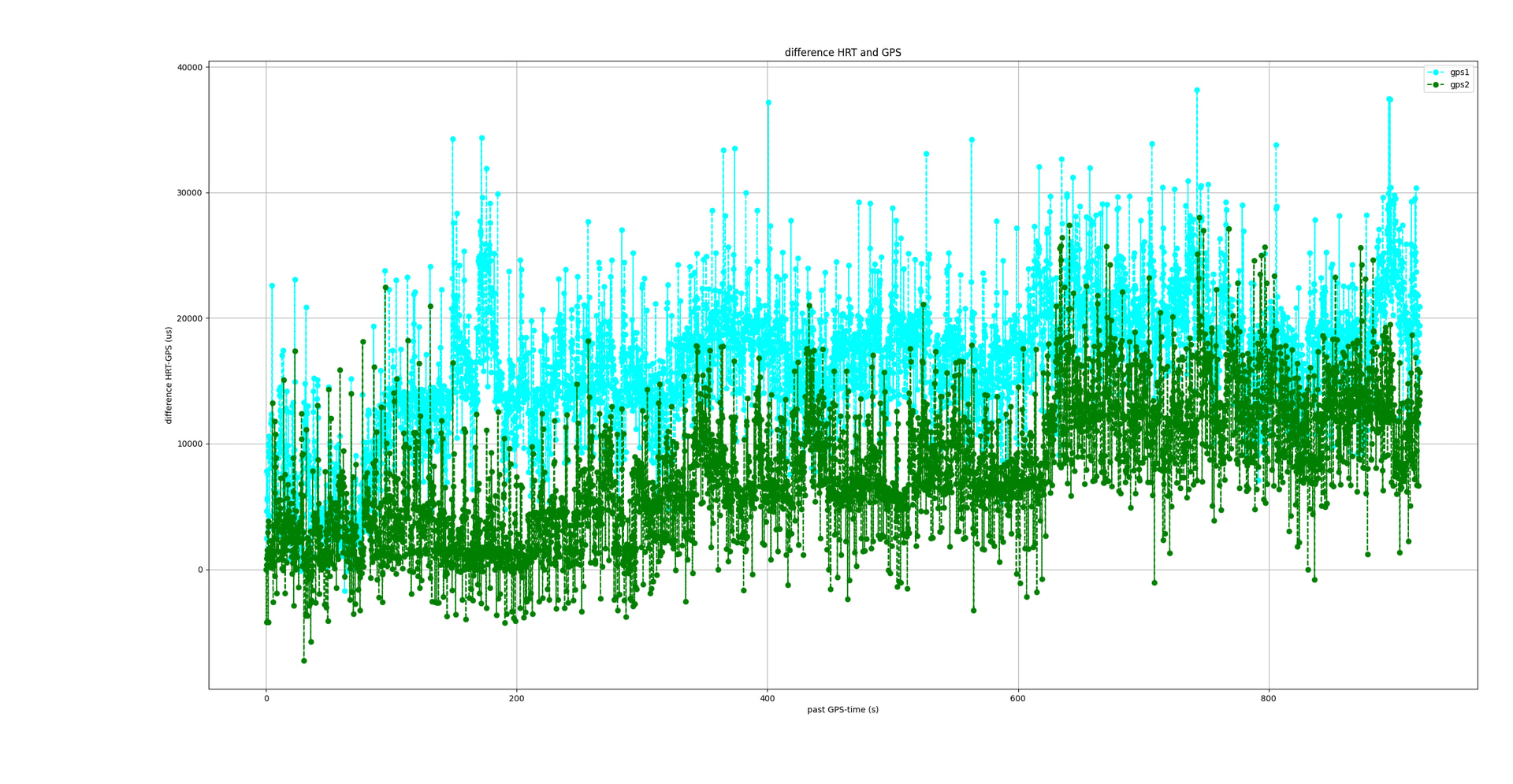Click the 10000 y-axis tick label
1513x784 pixels.
(189, 444)
